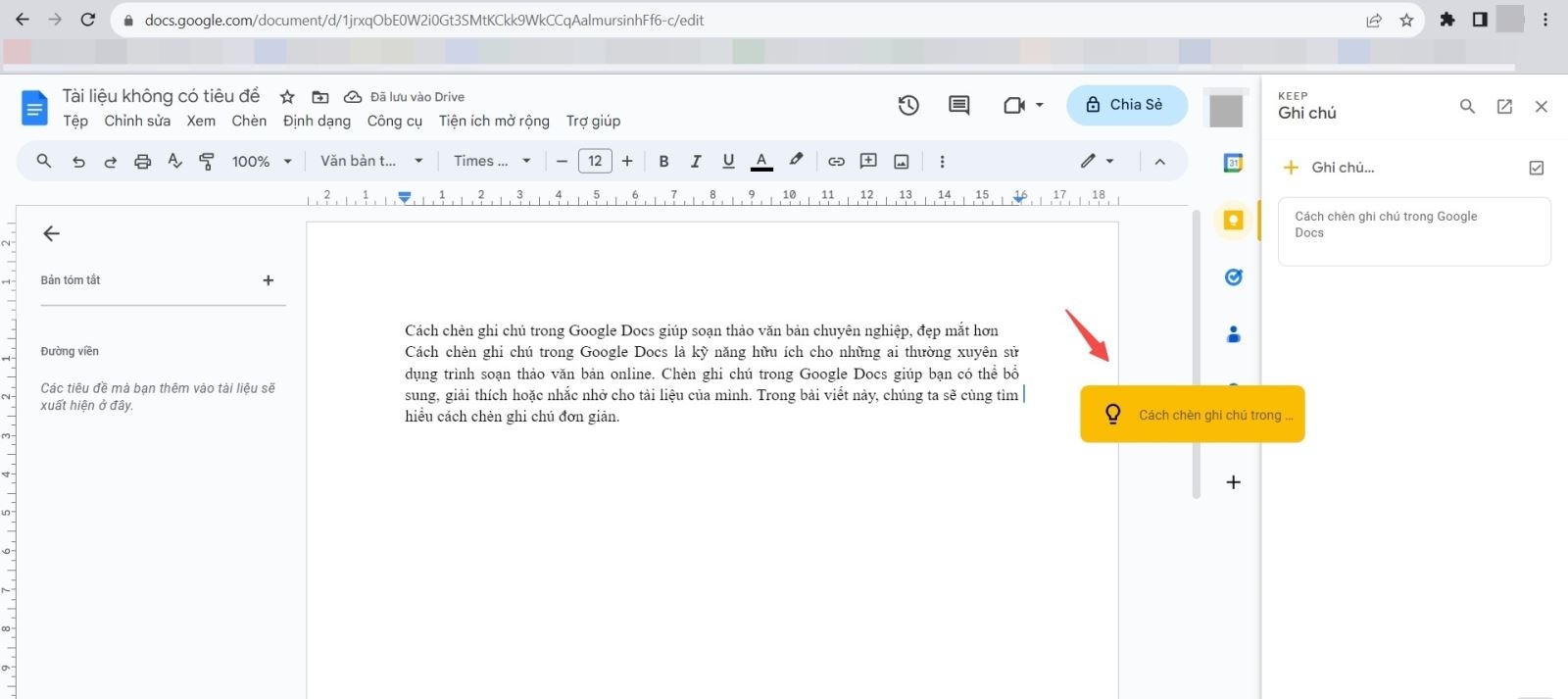
Task: Close the Keep panel
Action: point(1542,106)
